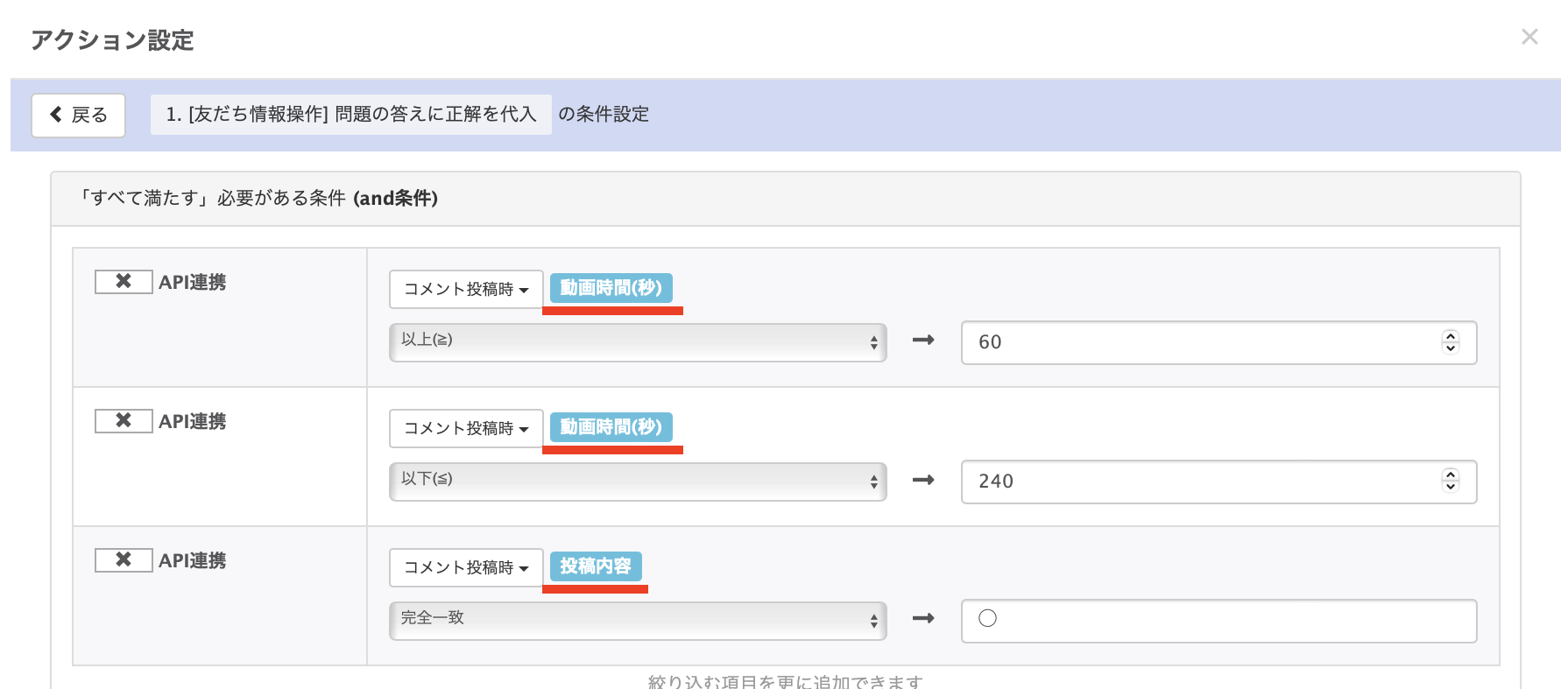Open コメント投稿時 dropdown in the 60 row
The height and width of the screenshot is (689, 1568).
tap(466, 289)
